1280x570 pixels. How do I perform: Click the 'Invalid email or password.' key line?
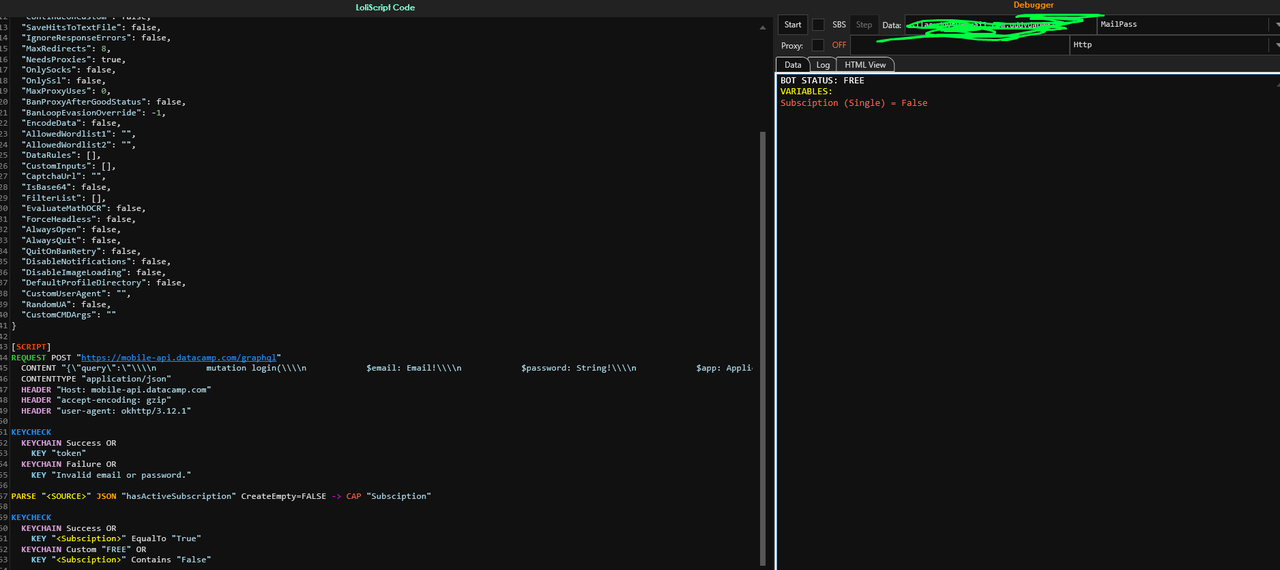(111, 475)
